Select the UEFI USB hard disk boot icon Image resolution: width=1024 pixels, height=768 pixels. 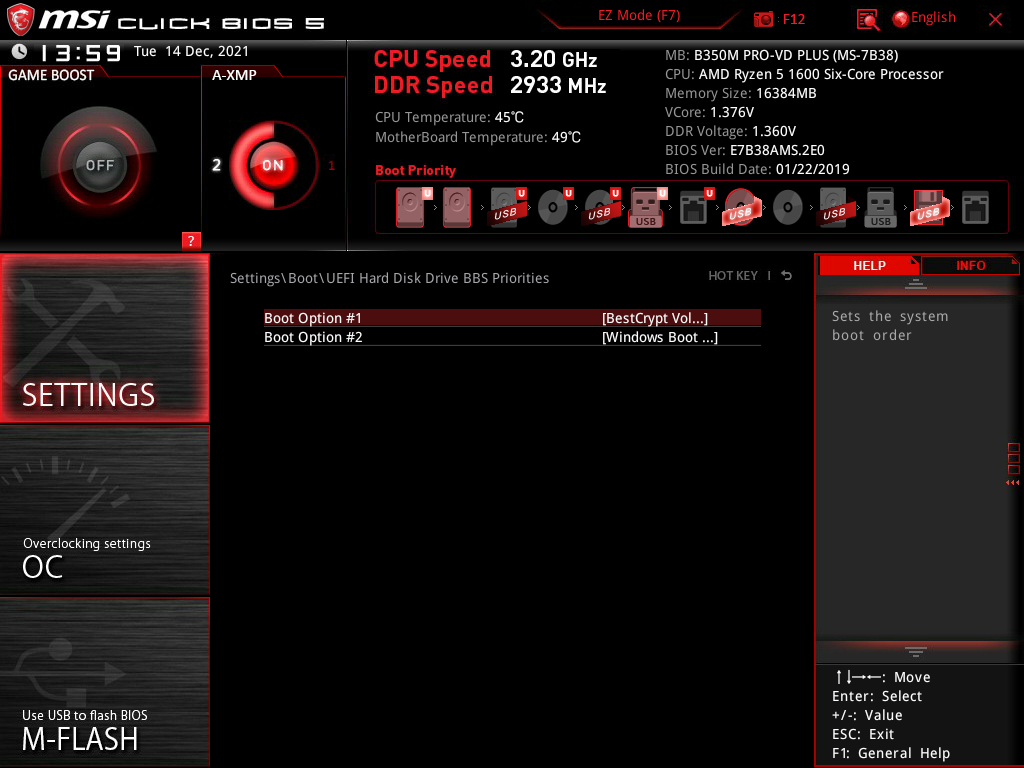[507, 208]
